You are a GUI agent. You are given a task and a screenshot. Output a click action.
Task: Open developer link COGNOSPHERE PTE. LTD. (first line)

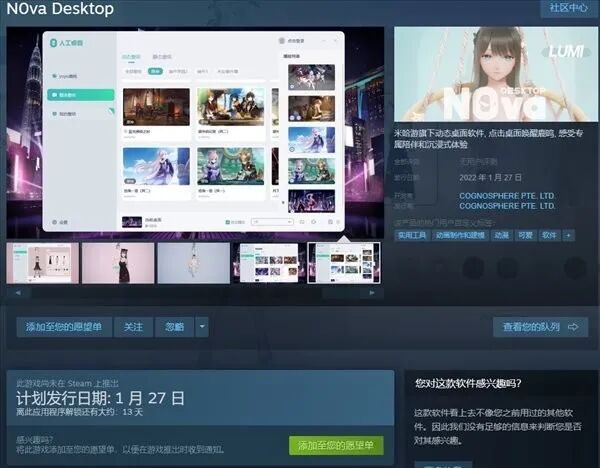pyautogui.click(x=507, y=196)
